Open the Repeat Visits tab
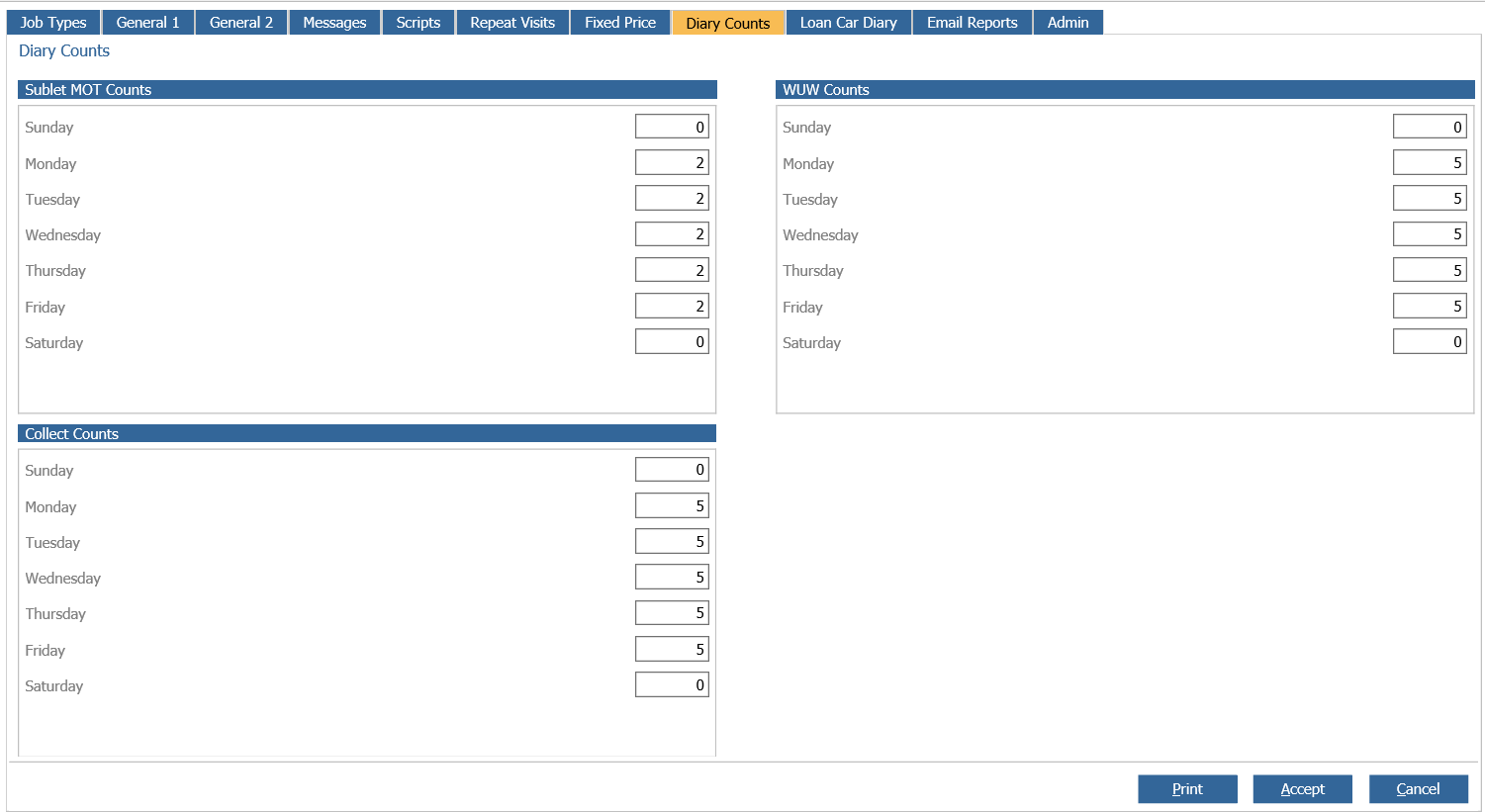Image resolution: width=1485 pixels, height=812 pixels. click(x=512, y=22)
